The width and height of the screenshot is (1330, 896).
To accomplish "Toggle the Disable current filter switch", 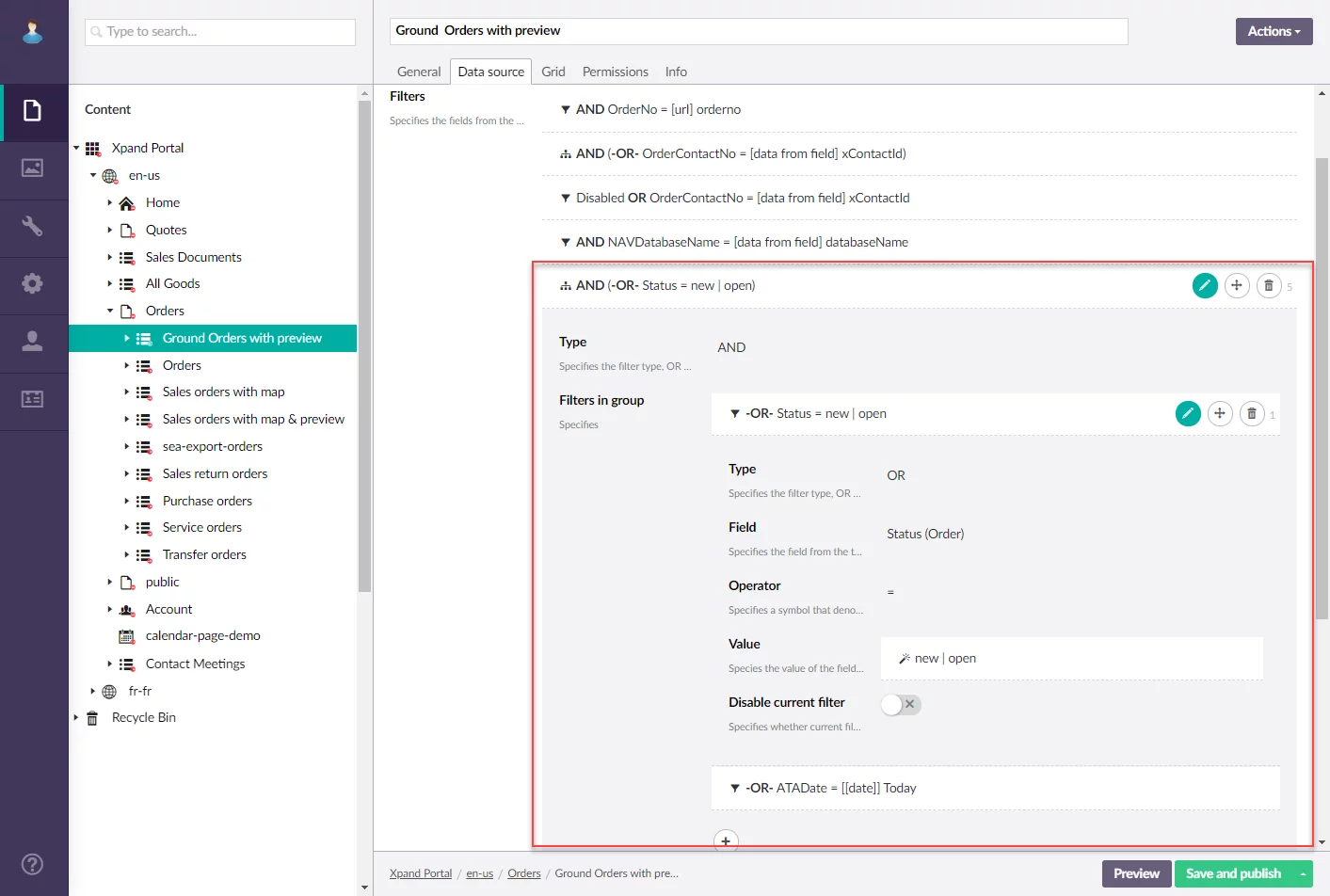I will click(901, 704).
